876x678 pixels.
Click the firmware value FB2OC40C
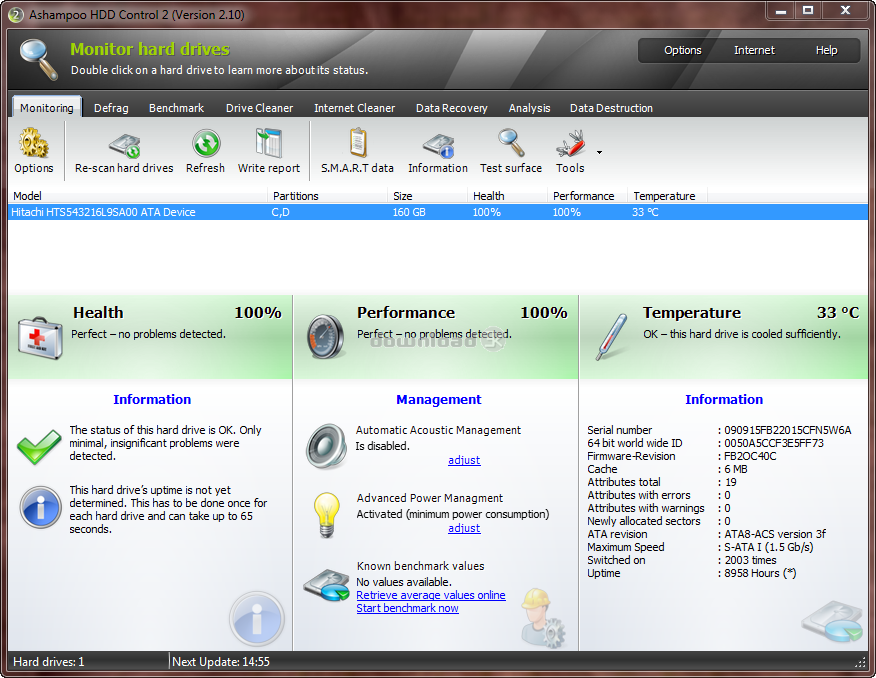pyautogui.click(x=750, y=456)
